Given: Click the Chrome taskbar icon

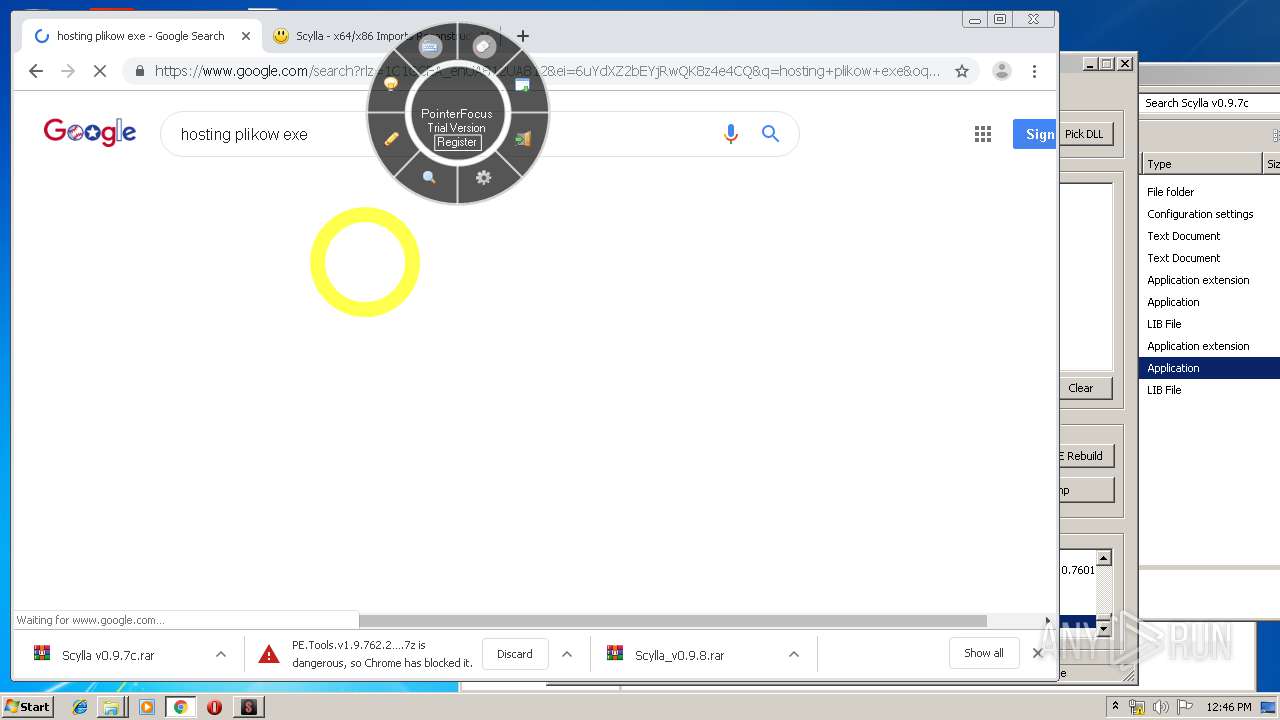Looking at the screenshot, I should pos(181,707).
